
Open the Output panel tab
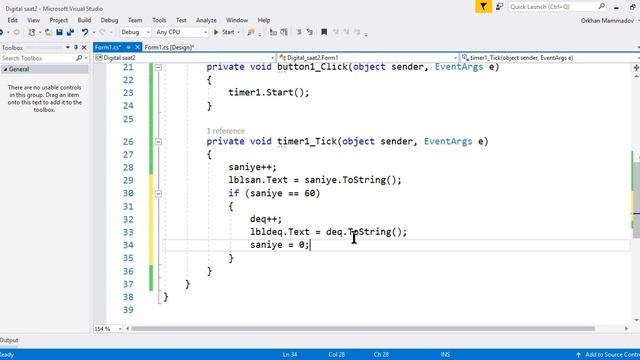(x=9, y=340)
